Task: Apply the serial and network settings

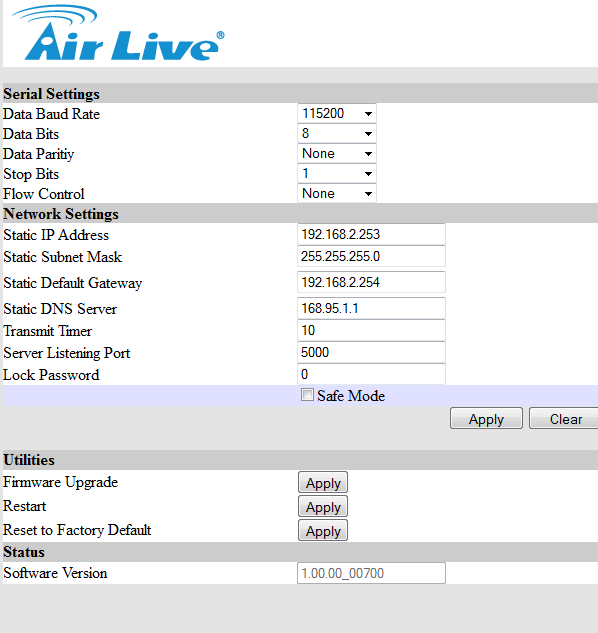Action: pyautogui.click(x=486, y=419)
